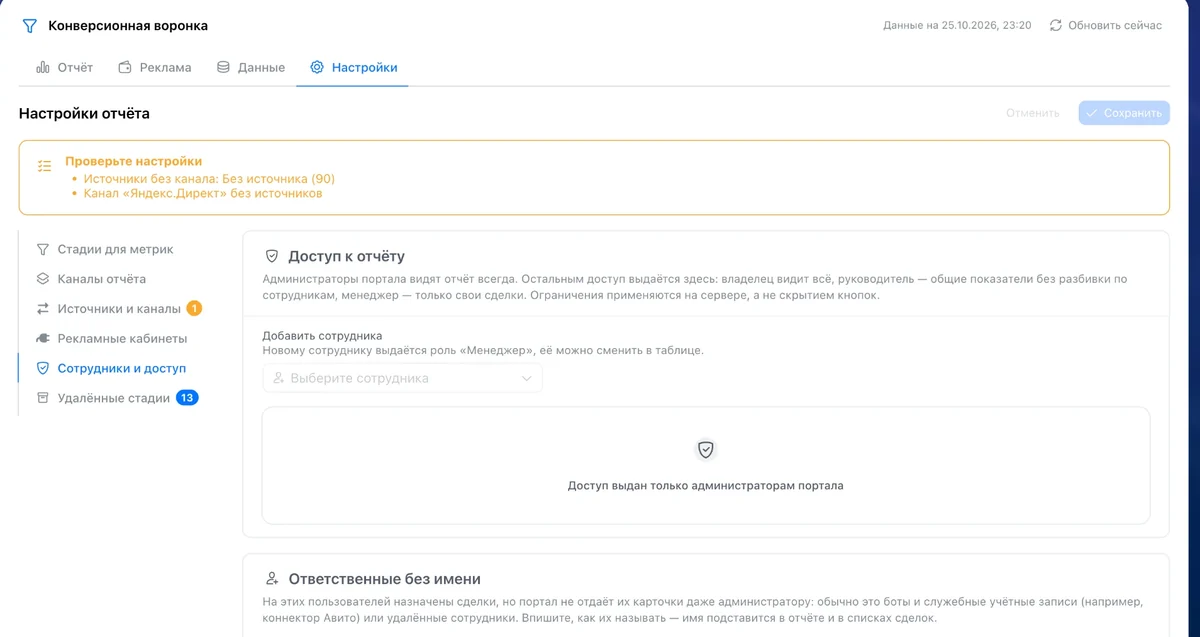
Task: Click the megaphone icon next to Рекламные кабинеты
Action: [42, 339]
